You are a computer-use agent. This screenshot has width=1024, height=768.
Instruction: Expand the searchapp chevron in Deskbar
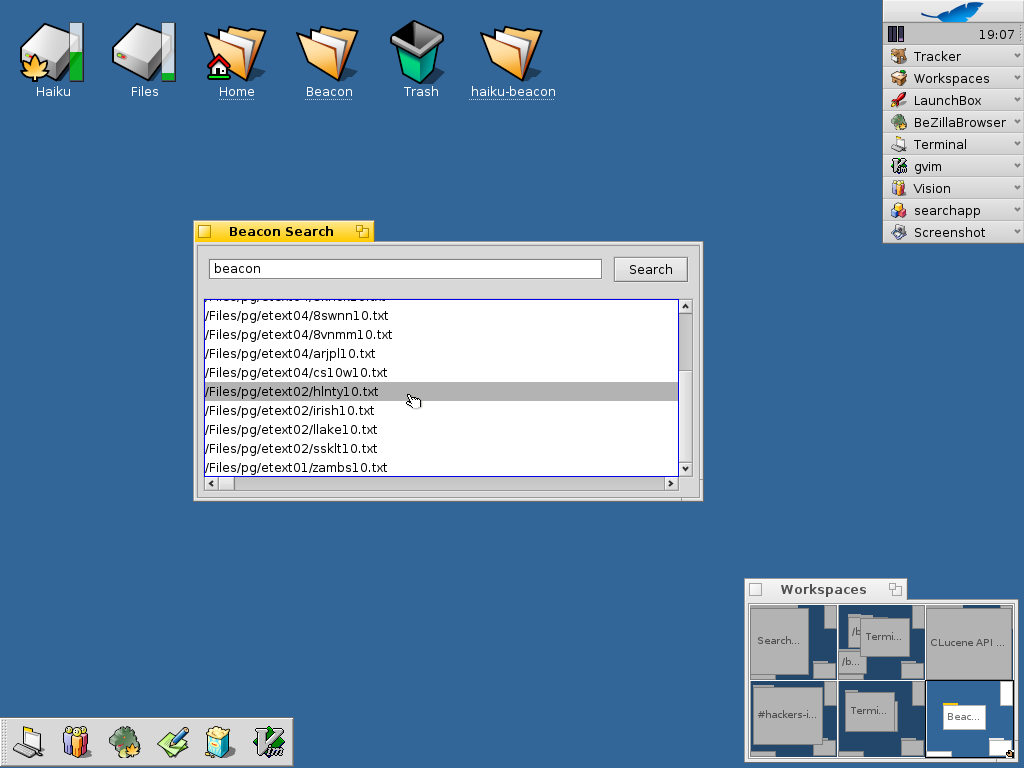pyautogui.click(x=1016, y=210)
